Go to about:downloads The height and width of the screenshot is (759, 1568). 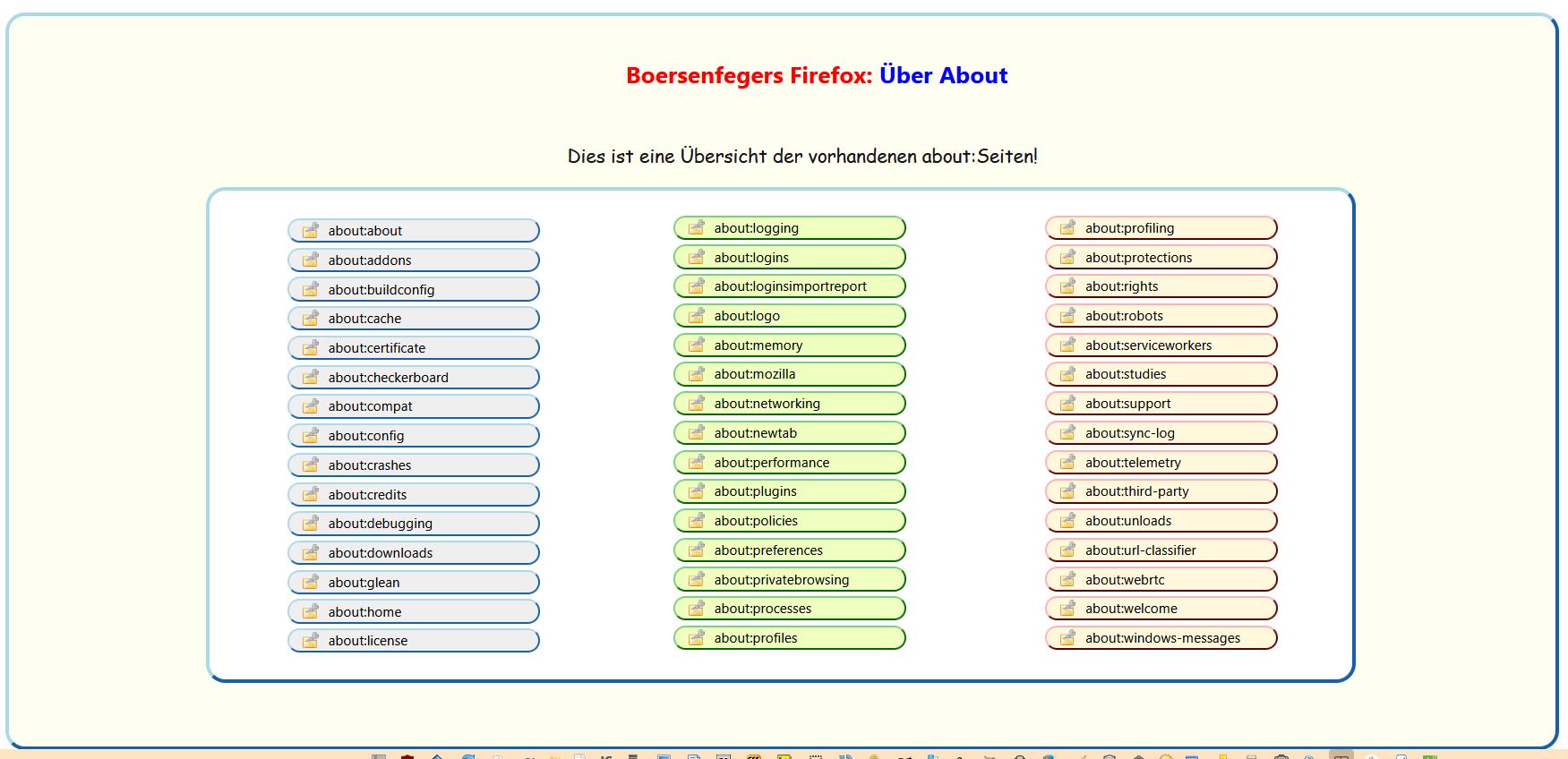pos(414,553)
